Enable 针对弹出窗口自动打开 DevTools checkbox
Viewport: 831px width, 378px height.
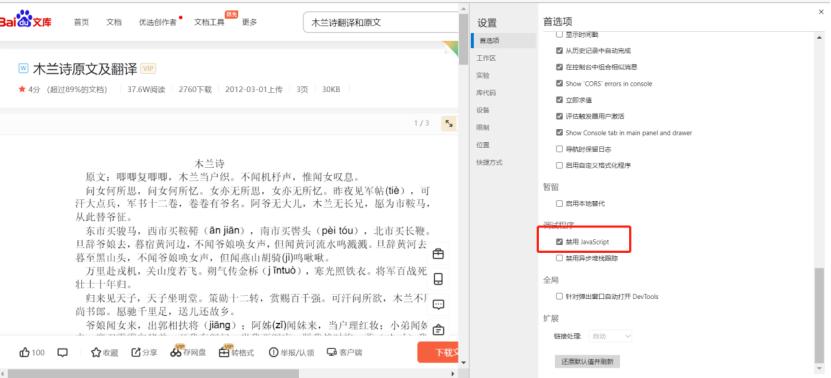(559, 296)
